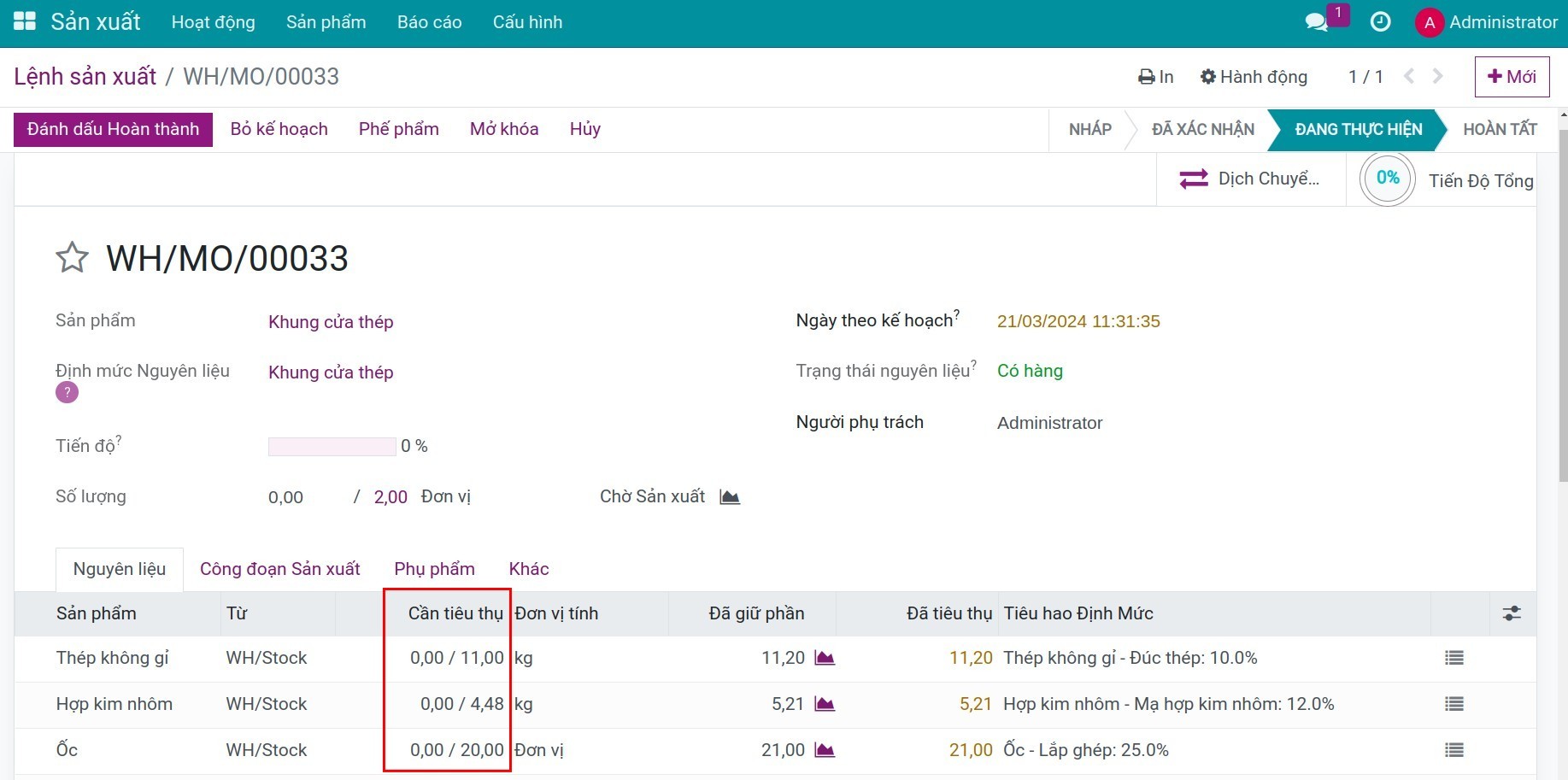The width and height of the screenshot is (1568, 780).
Task: Open the conversations chat icon
Action: pos(1317,22)
